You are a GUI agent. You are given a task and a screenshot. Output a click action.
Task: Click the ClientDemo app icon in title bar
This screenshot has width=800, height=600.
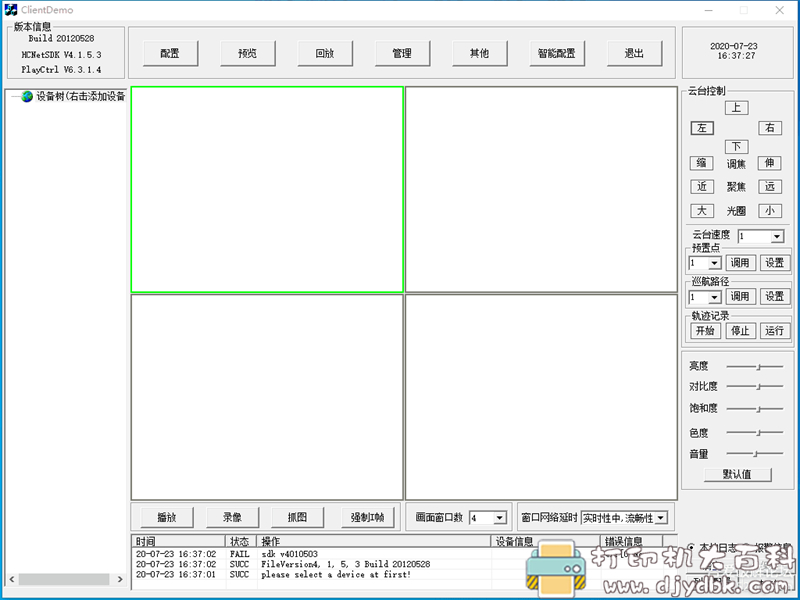pos(11,10)
